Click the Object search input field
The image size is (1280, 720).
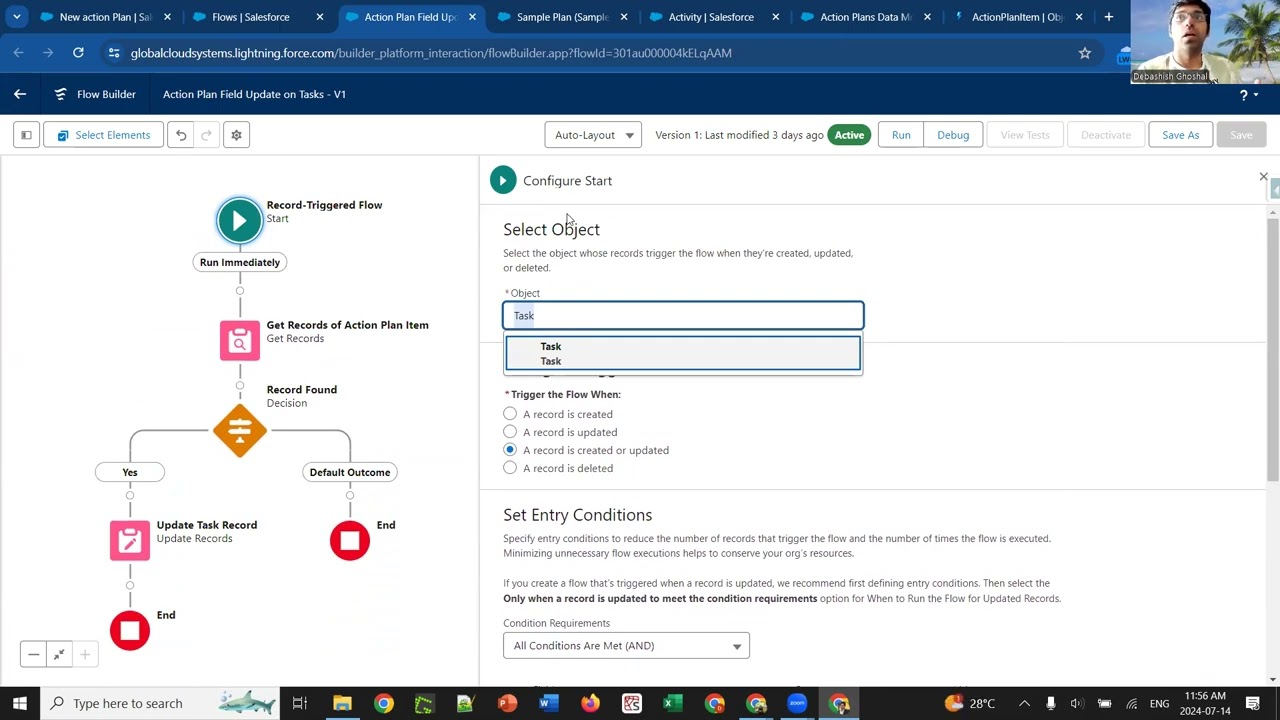pyautogui.click(x=683, y=315)
